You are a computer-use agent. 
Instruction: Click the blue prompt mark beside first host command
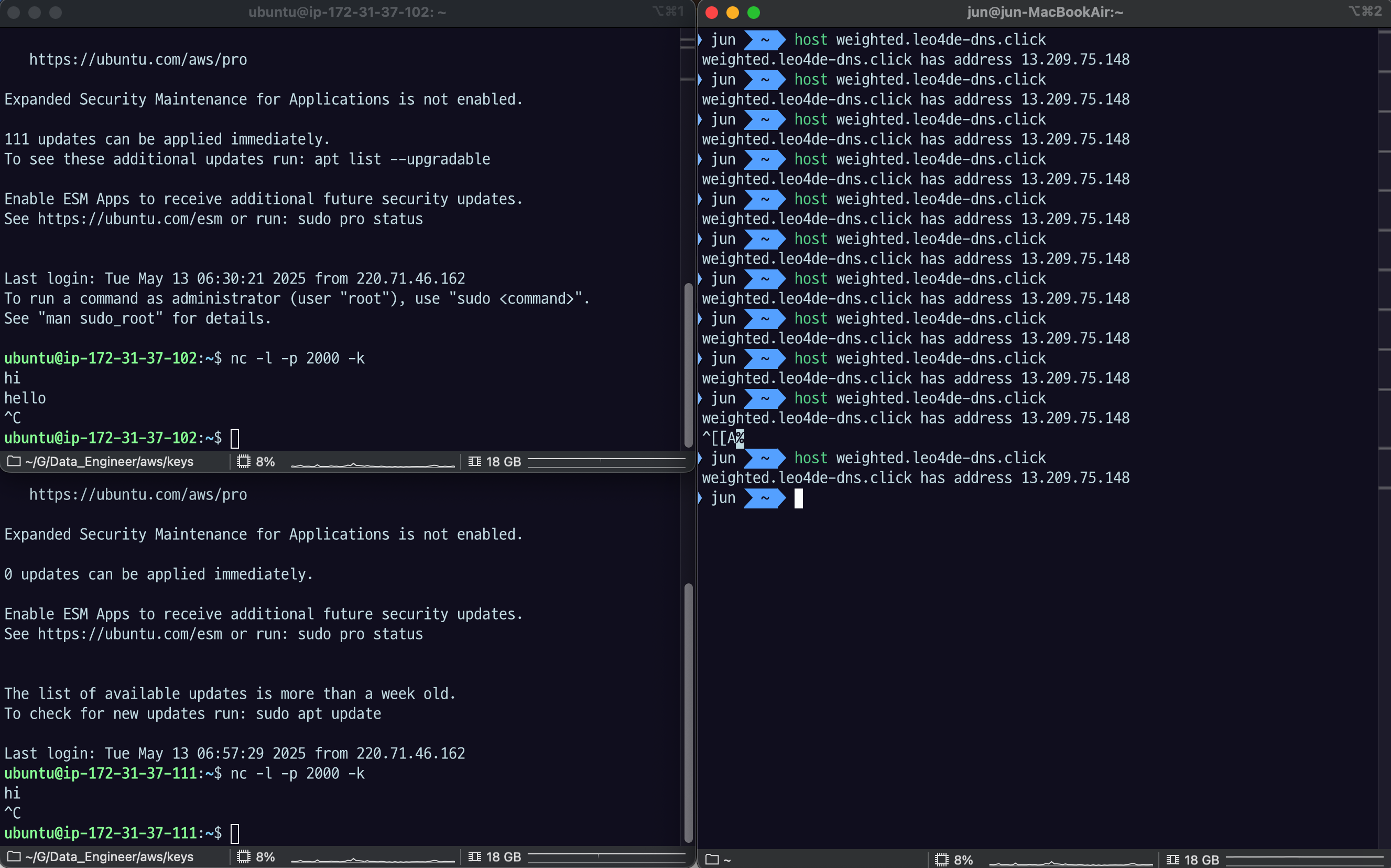(700, 40)
